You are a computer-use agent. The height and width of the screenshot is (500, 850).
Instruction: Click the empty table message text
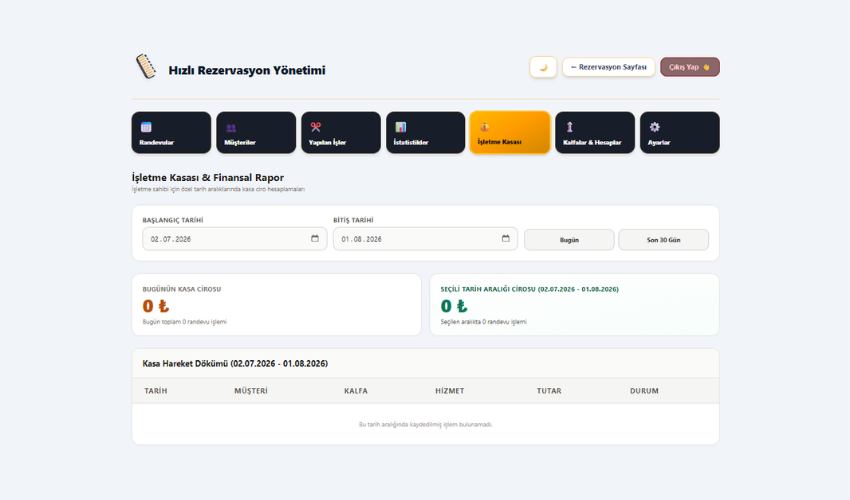click(x=426, y=425)
